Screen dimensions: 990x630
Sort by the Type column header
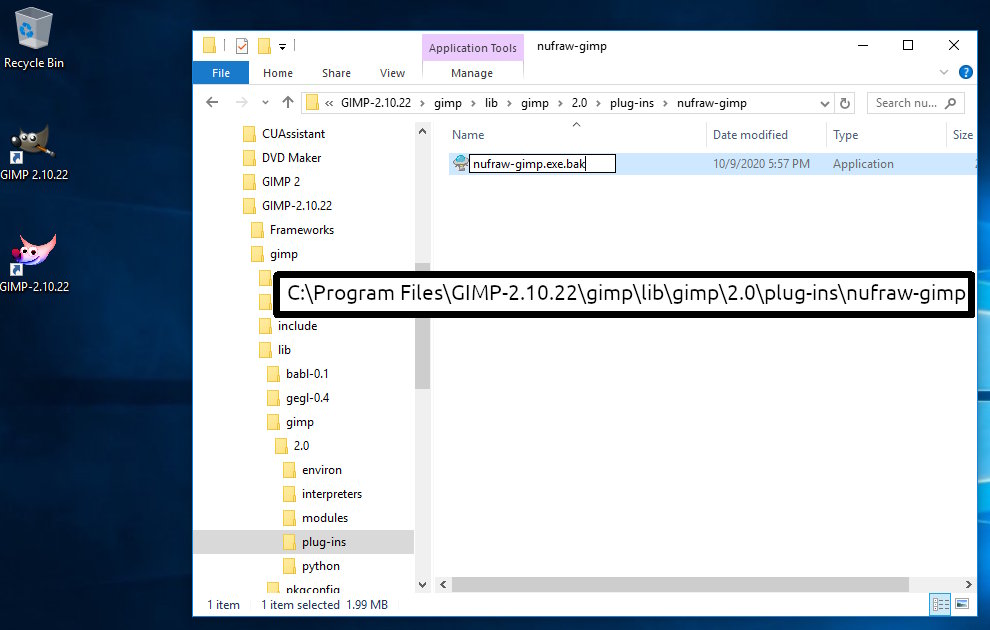845,134
